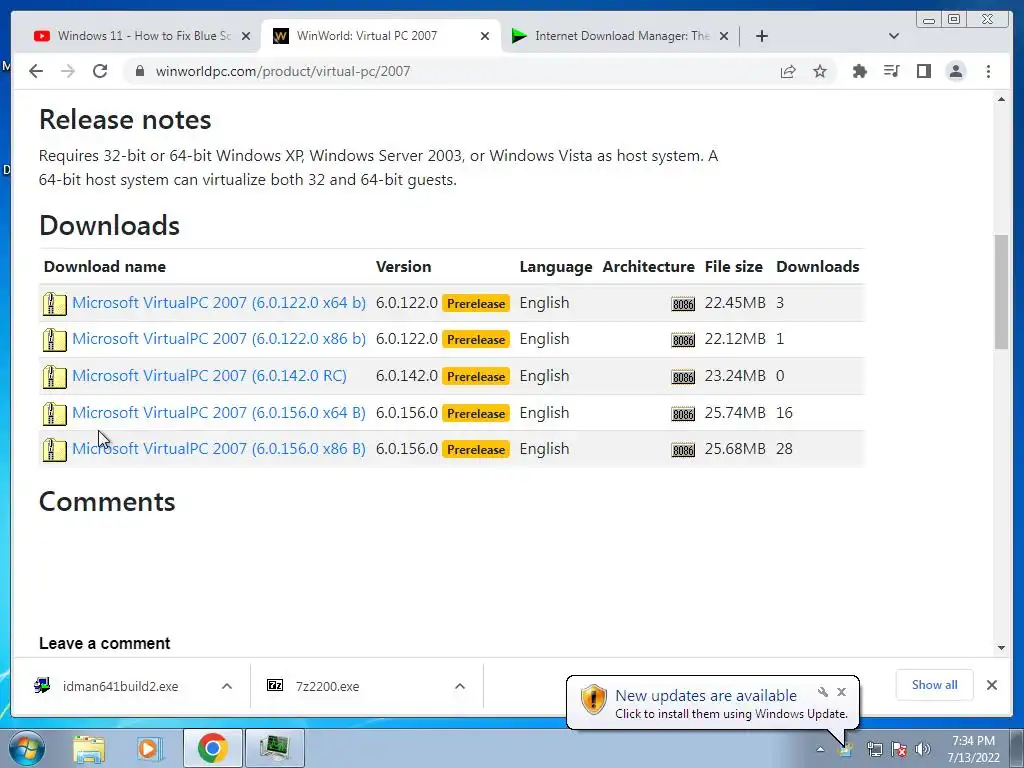Open Windows Explorer from the taskbar

[88, 748]
